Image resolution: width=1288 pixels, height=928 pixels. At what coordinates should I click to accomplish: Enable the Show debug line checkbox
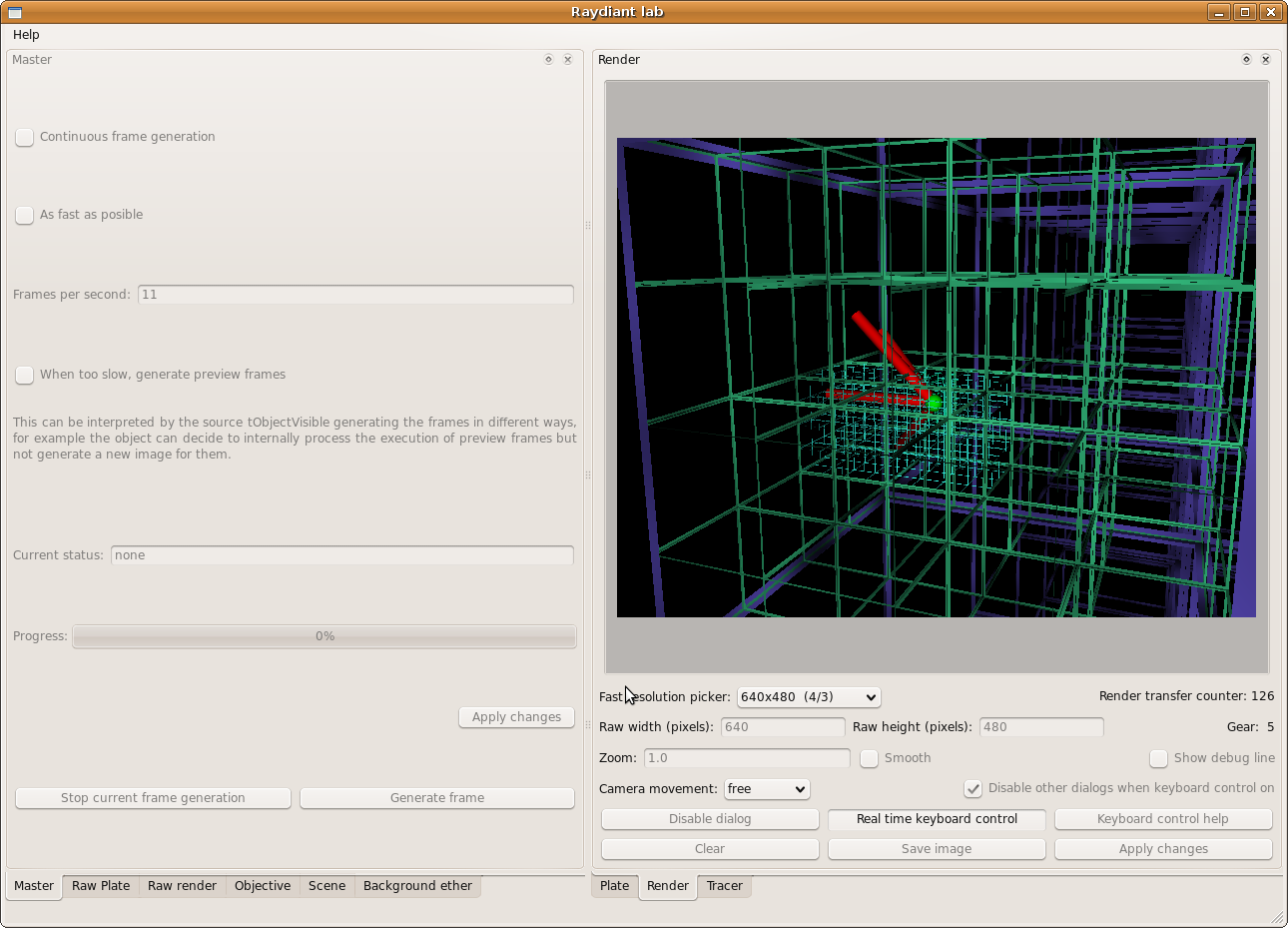pos(1158,758)
